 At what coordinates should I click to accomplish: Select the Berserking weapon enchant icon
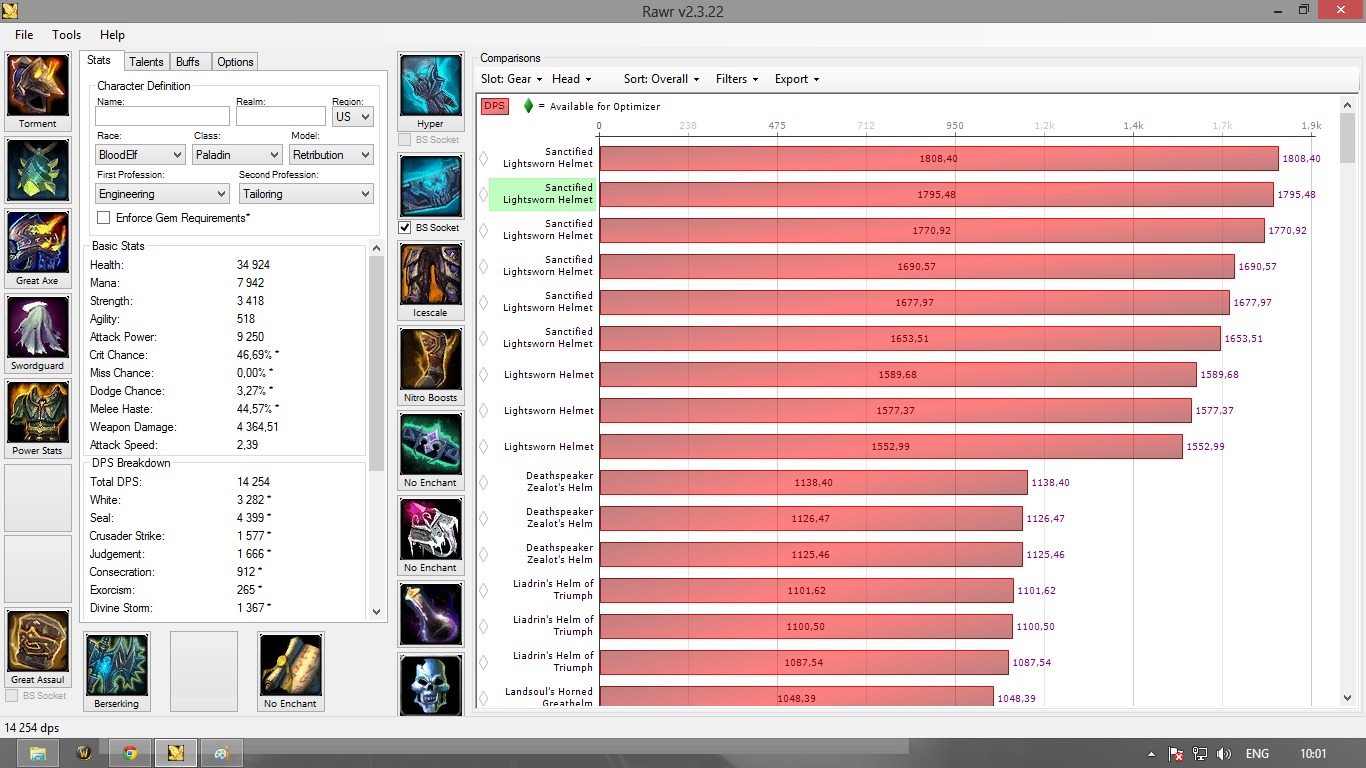116,665
